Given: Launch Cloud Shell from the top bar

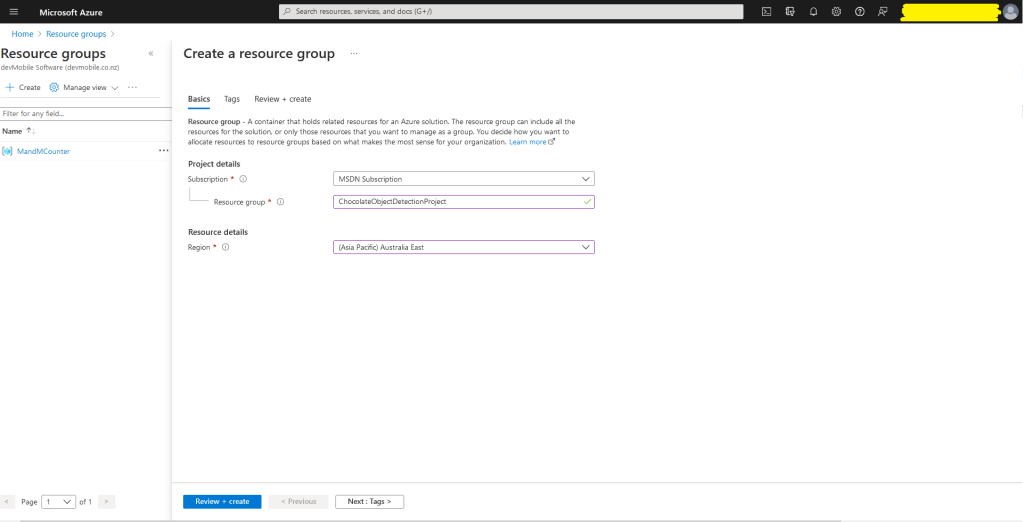Looking at the screenshot, I should (766, 12).
